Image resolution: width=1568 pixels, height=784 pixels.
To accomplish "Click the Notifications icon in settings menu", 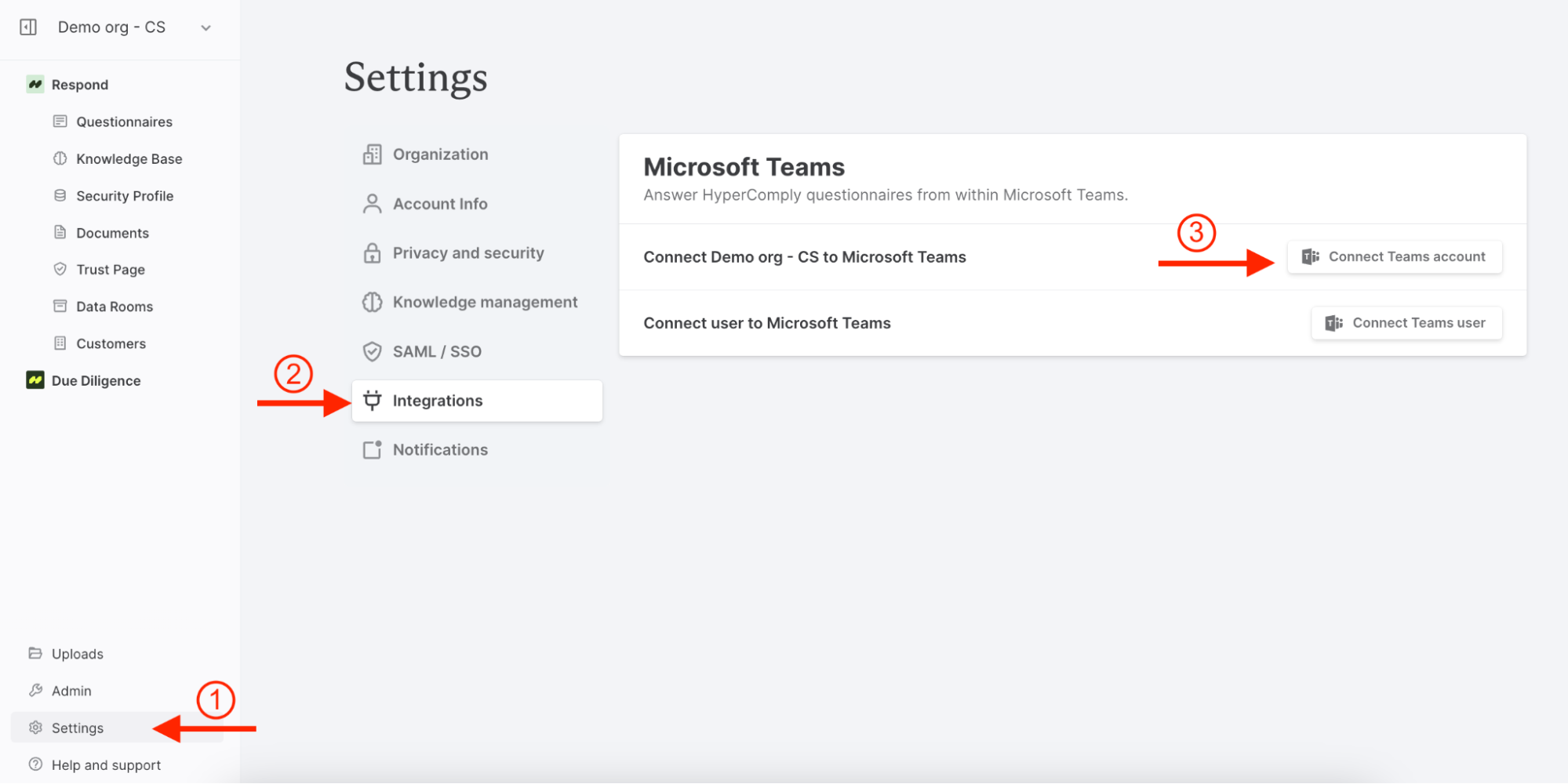I will tap(373, 450).
